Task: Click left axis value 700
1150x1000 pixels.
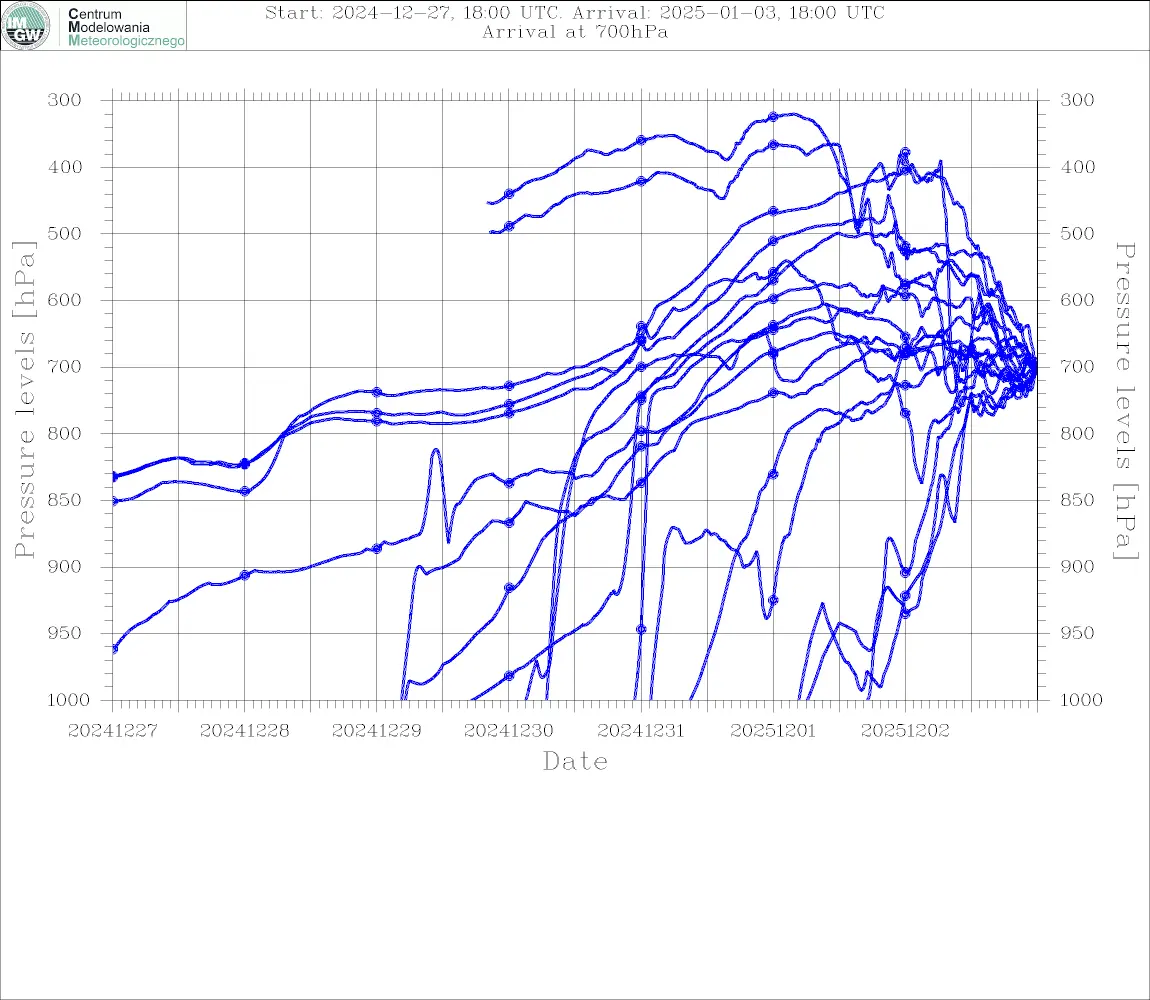Action: coord(65,367)
